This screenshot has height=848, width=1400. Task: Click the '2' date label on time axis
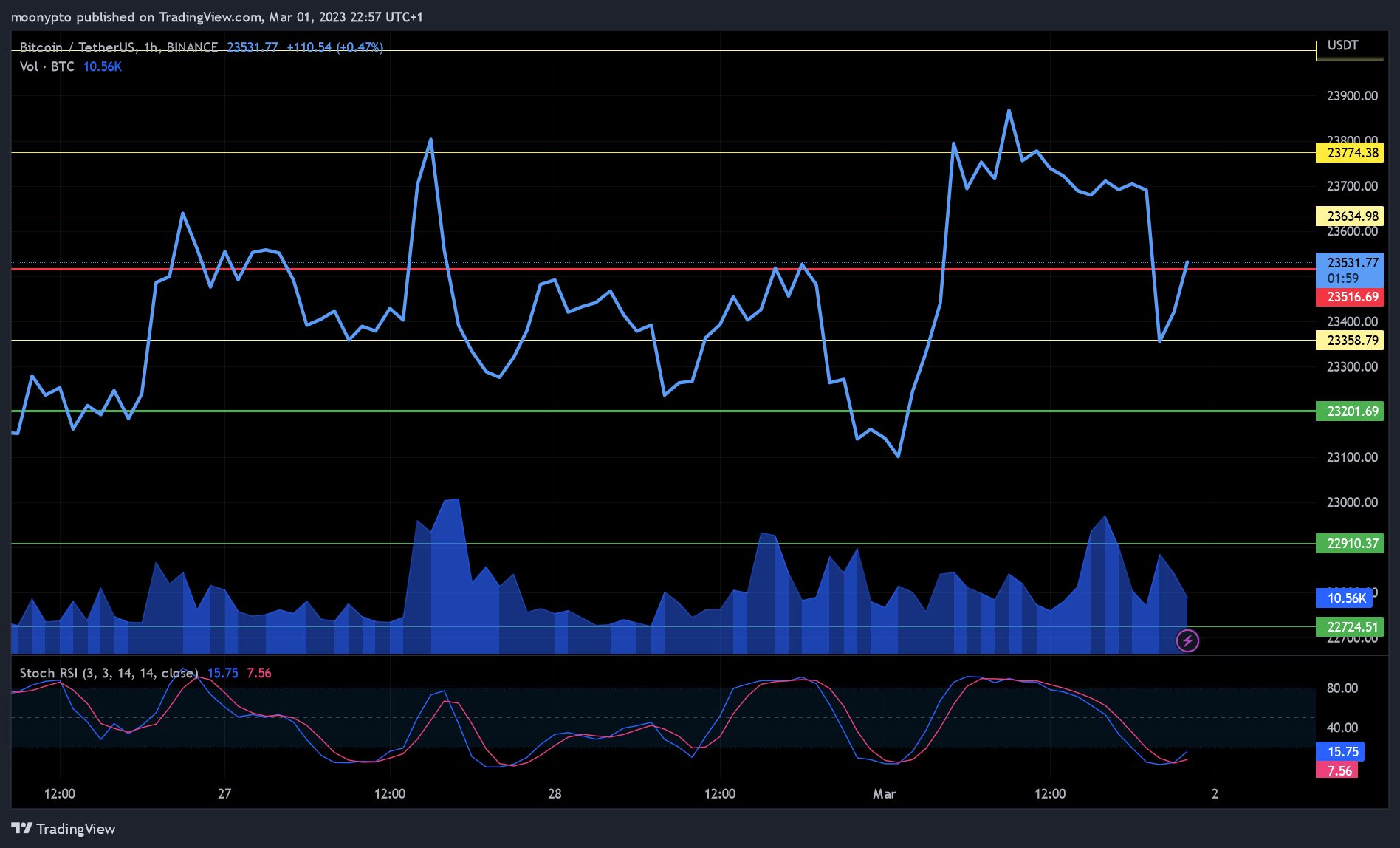[x=1215, y=794]
